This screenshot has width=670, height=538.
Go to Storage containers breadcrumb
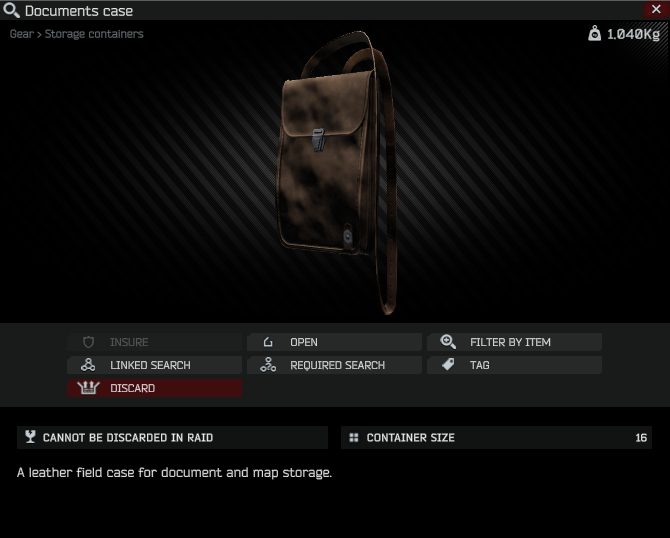click(94, 34)
